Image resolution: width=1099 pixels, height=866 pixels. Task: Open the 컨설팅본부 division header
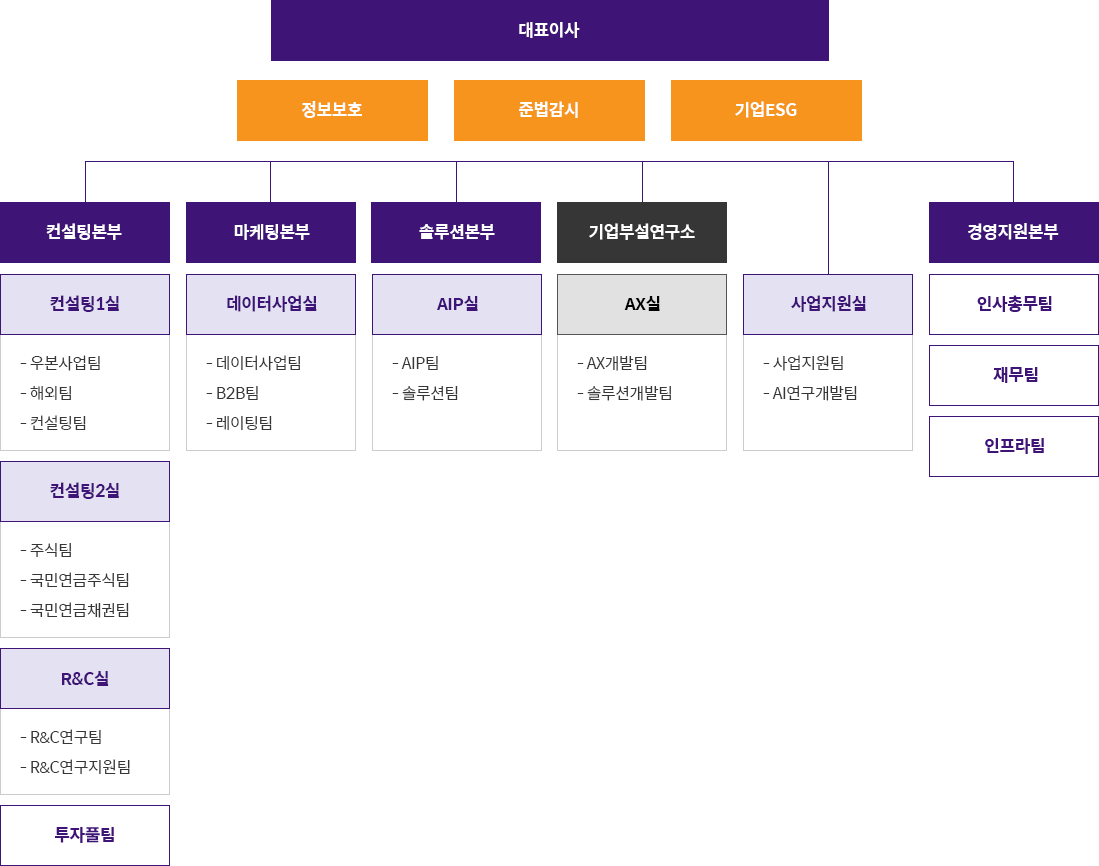[x=85, y=232]
